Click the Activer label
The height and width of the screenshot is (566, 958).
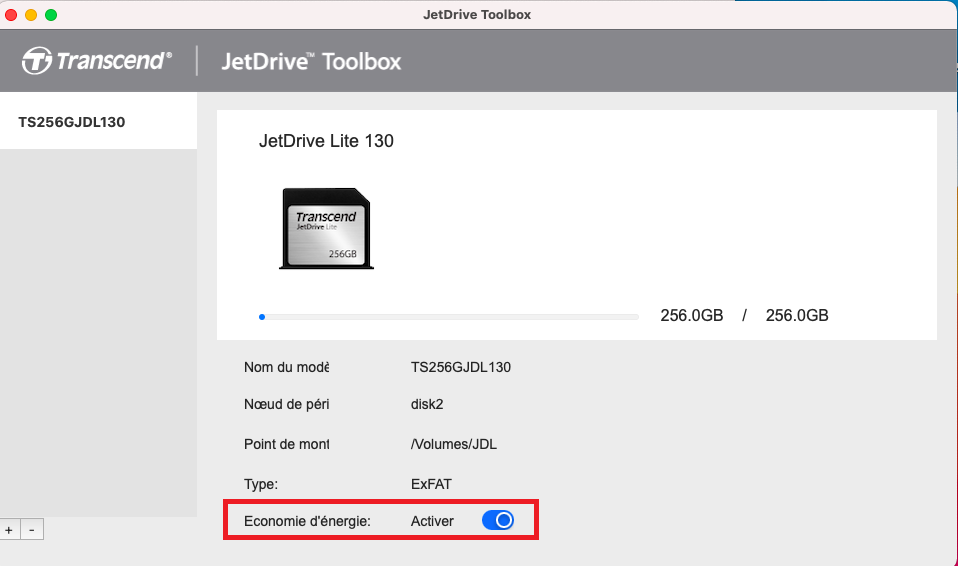coord(432,521)
